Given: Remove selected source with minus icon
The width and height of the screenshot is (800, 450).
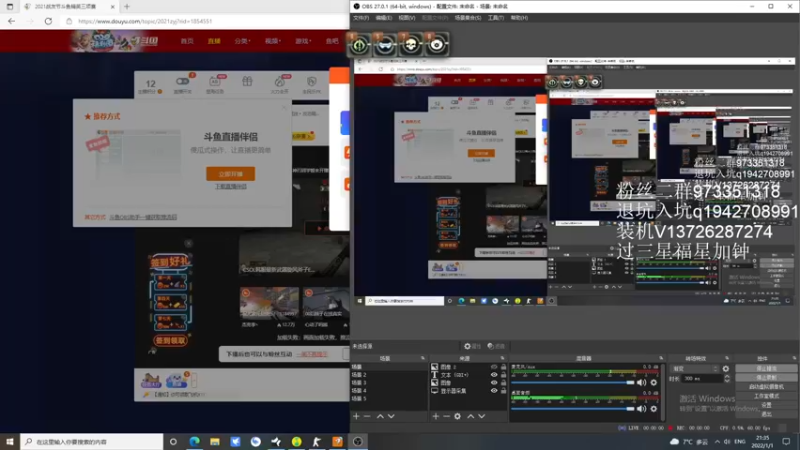Looking at the screenshot, I should click(446, 416).
